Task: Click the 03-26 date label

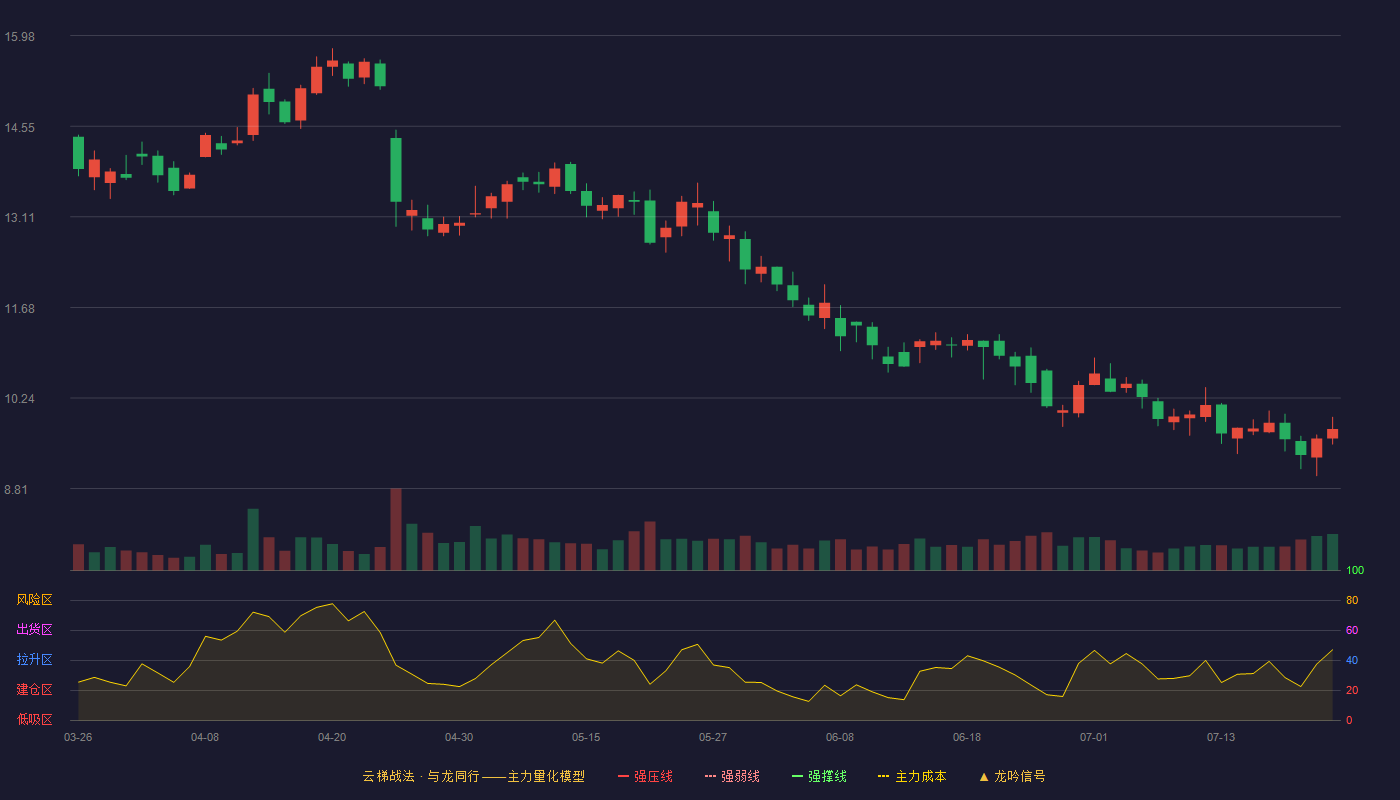Action: (78, 737)
